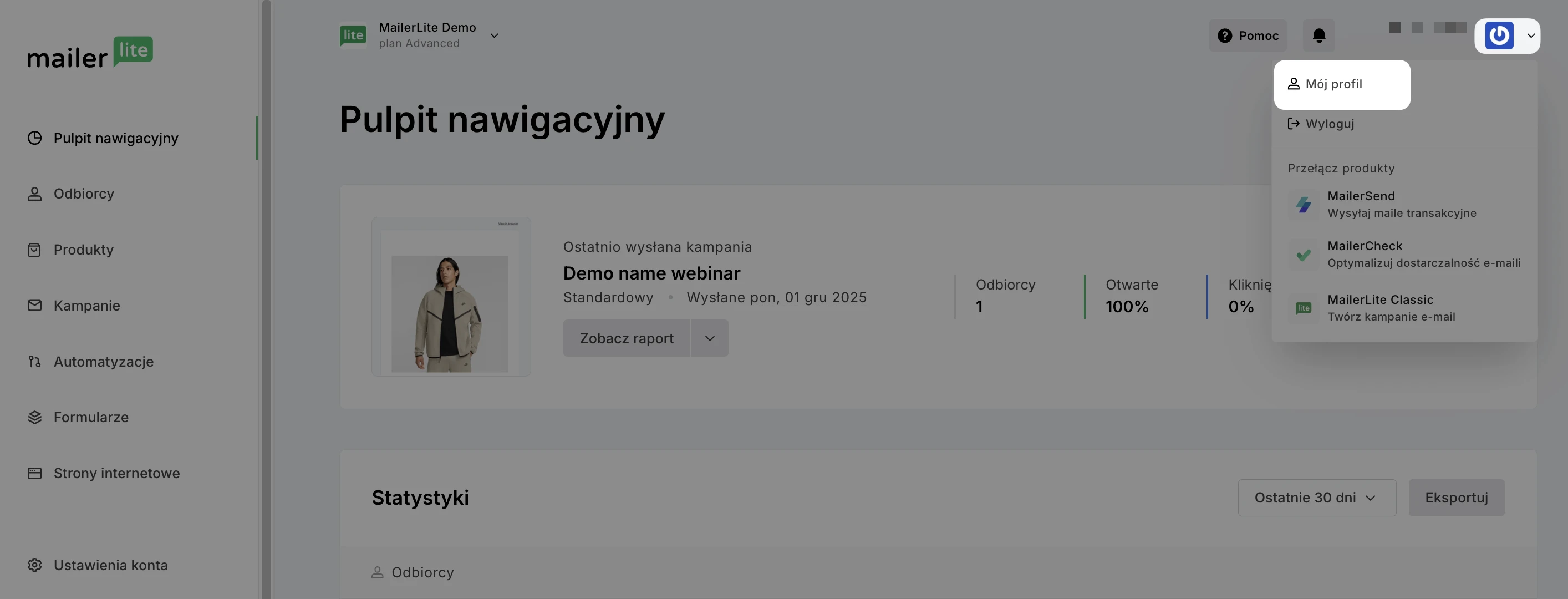The width and height of the screenshot is (1568, 599).
Task: Open the Pomoc help button
Action: click(1247, 35)
